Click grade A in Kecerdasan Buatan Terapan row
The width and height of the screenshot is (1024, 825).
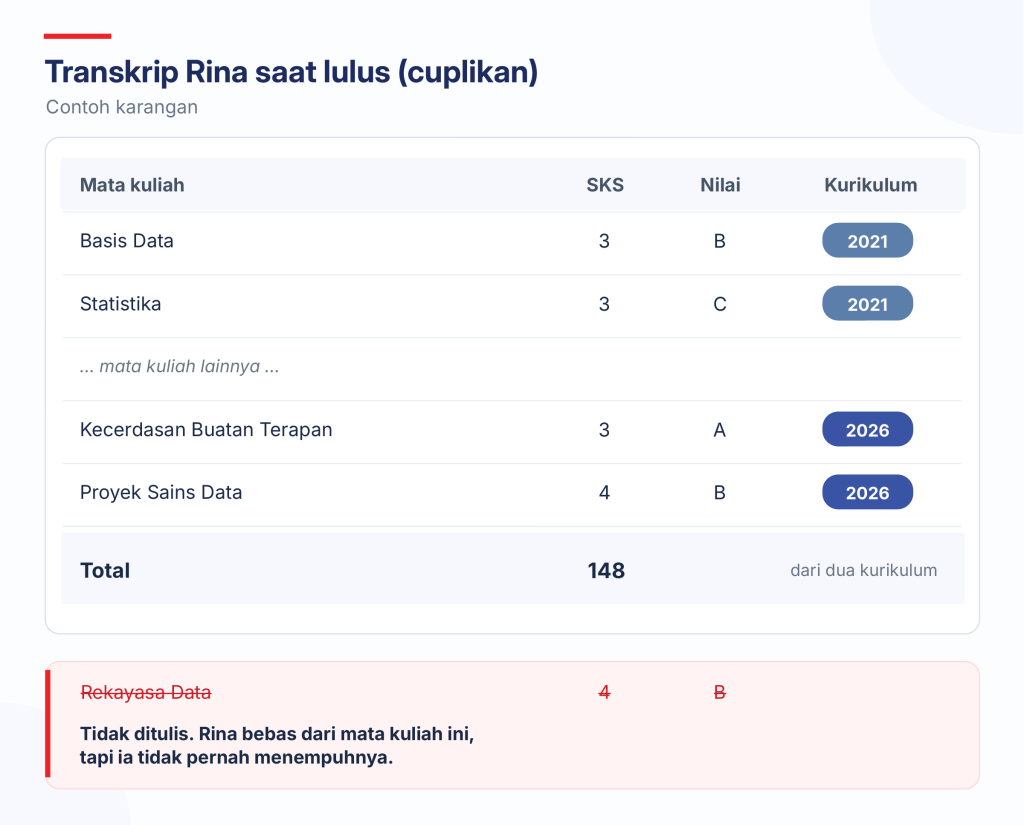[x=720, y=430]
